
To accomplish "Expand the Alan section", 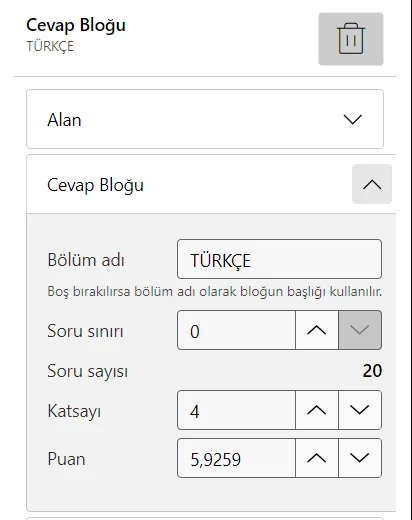I will [x=205, y=119].
